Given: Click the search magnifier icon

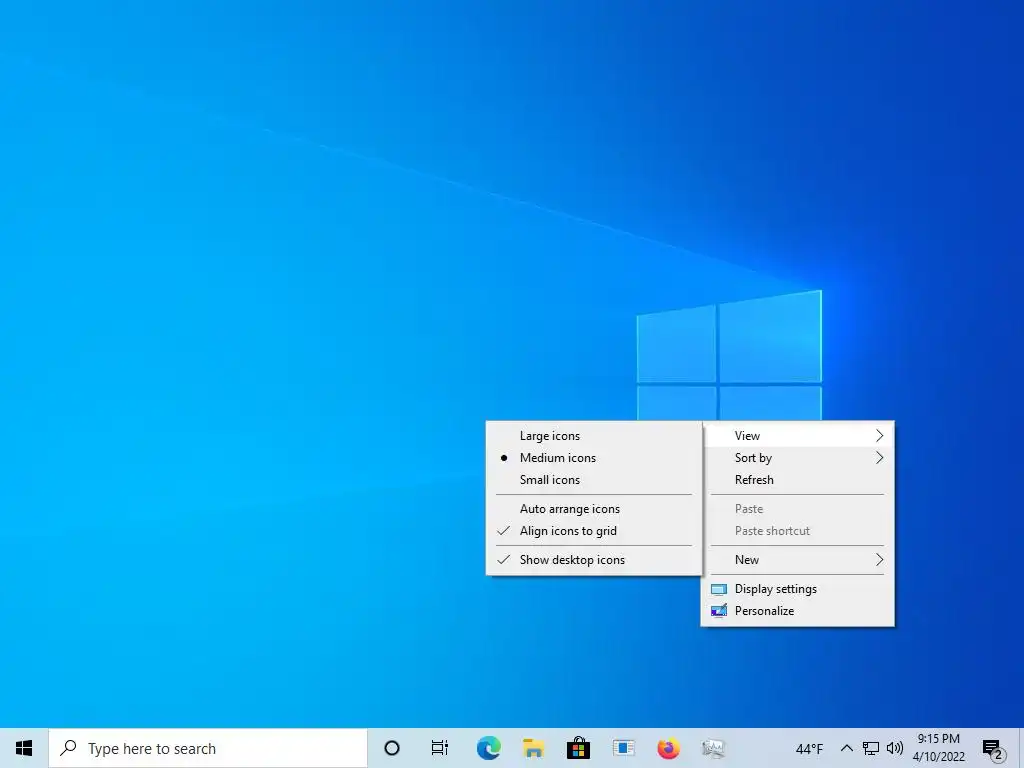Looking at the screenshot, I should tap(68, 748).
